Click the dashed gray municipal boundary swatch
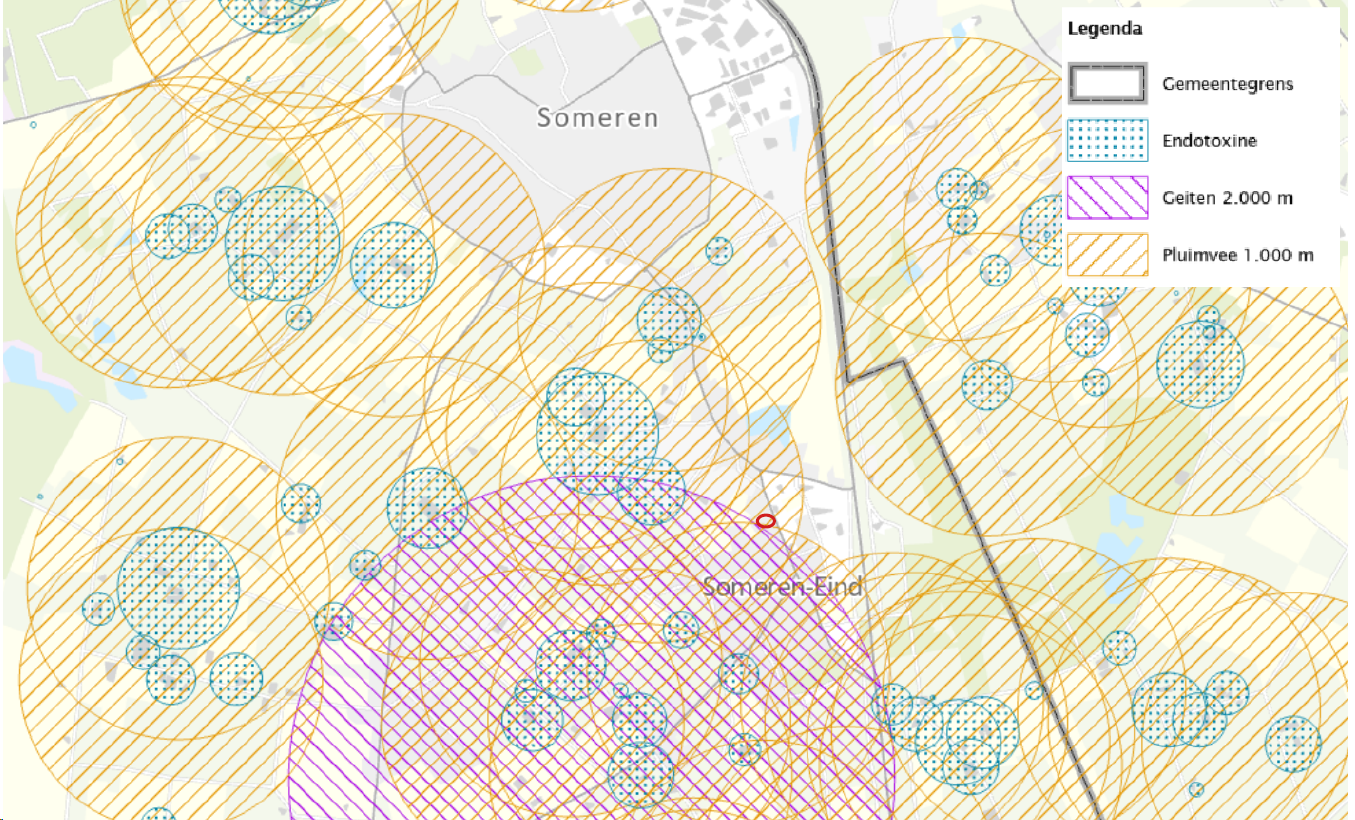The height and width of the screenshot is (820, 1355). [x=1107, y=83]
